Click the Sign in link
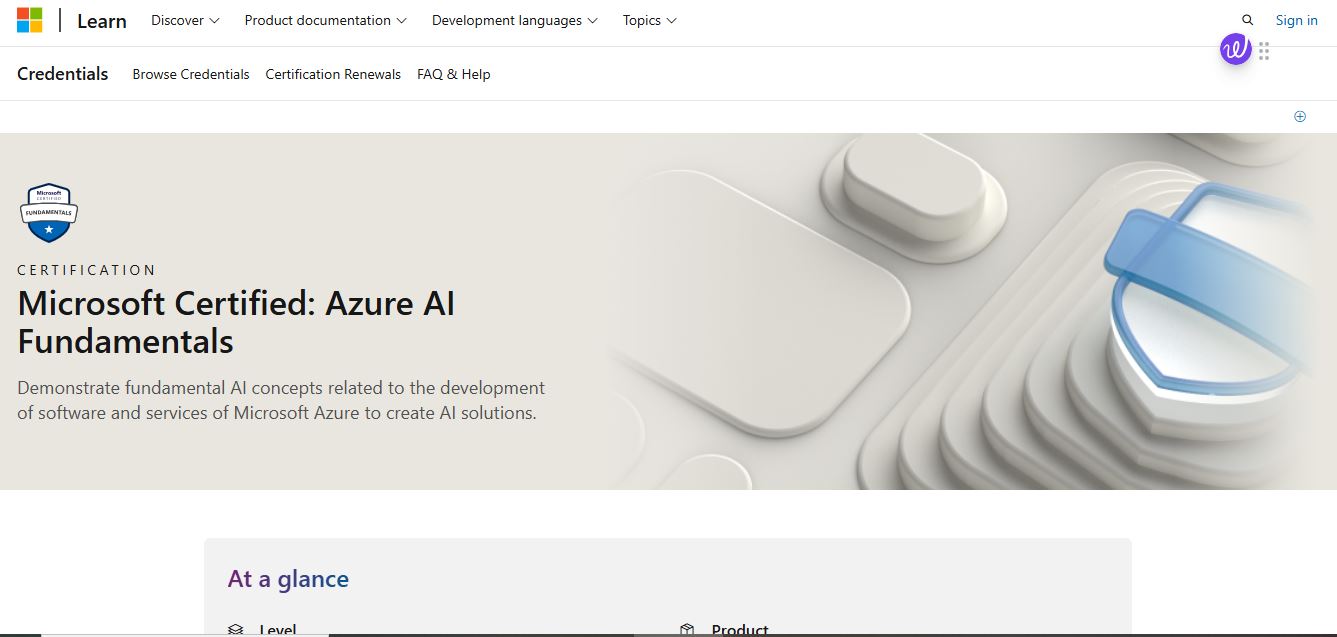The image size is (1337, 637). pos(1296,19)
